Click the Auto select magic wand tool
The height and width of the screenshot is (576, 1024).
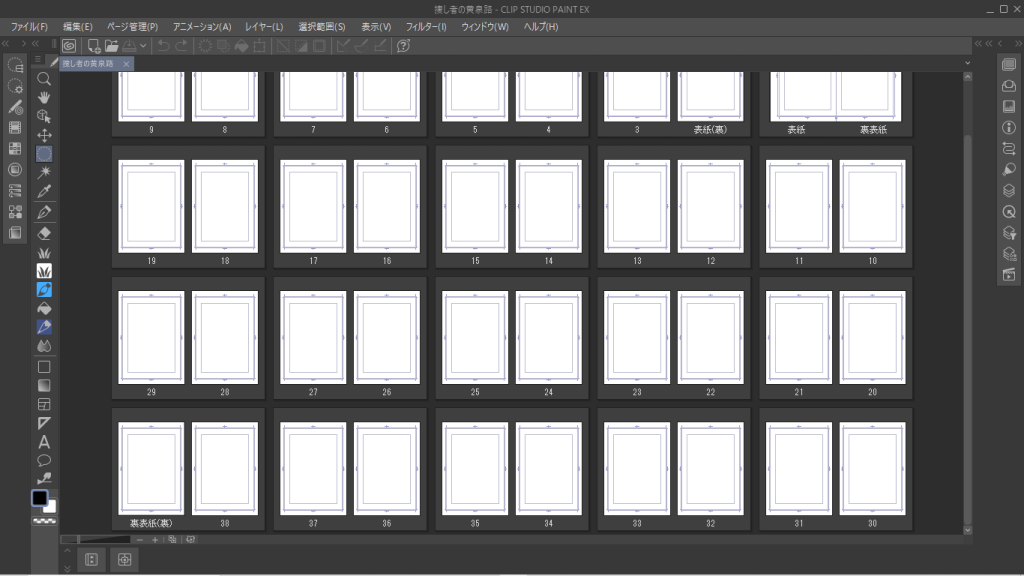(44, 172)
